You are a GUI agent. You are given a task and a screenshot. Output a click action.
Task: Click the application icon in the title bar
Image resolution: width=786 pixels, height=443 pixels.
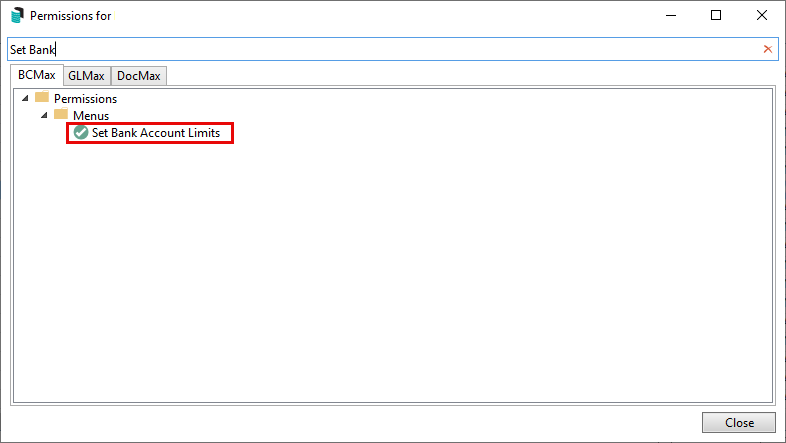point(17,15)
